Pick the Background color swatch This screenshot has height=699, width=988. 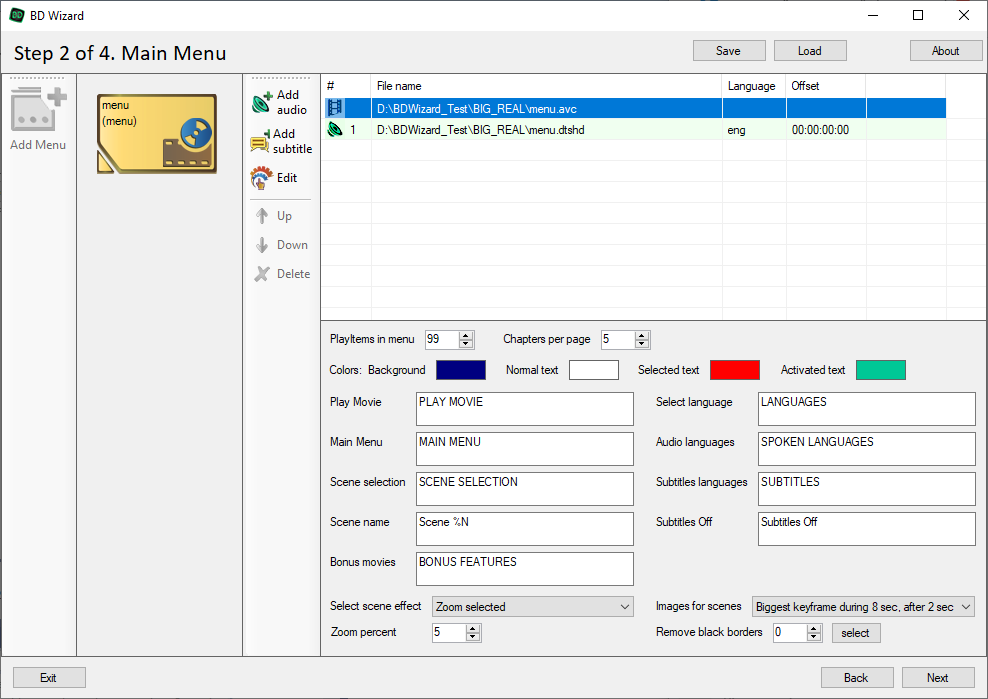[461, 370]
